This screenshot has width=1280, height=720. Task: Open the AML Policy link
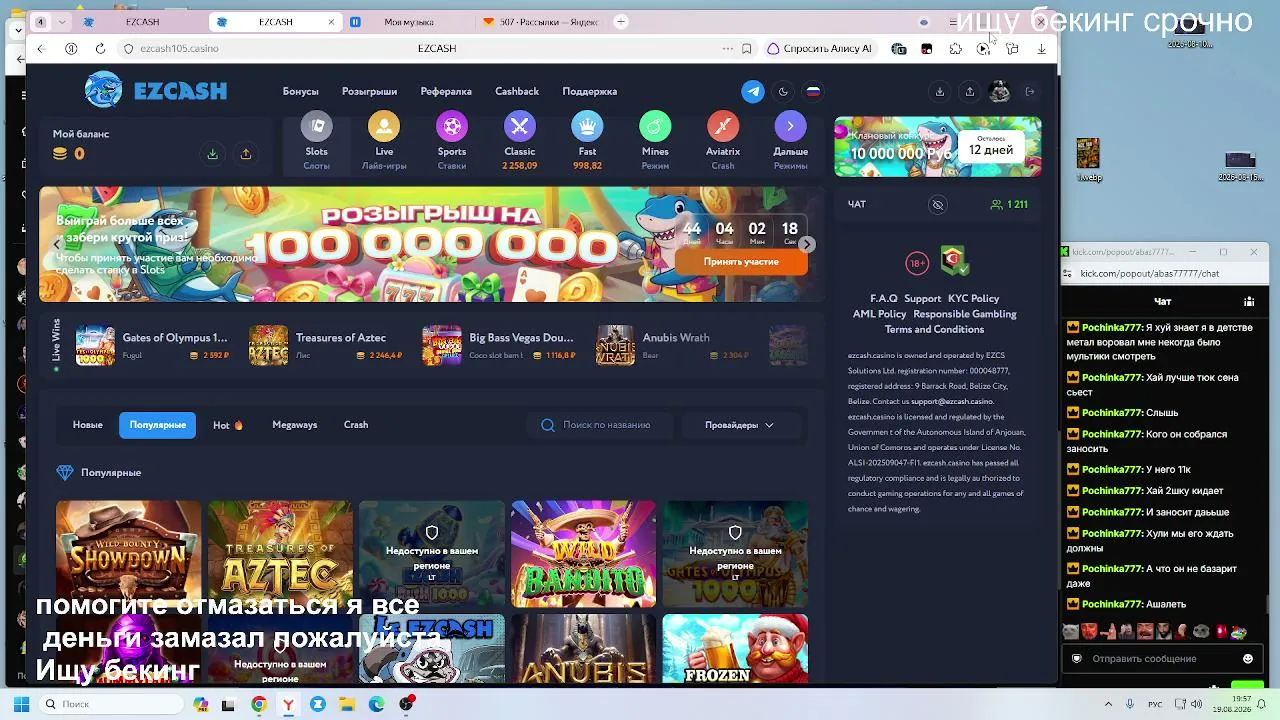click(x=879, y=314)
